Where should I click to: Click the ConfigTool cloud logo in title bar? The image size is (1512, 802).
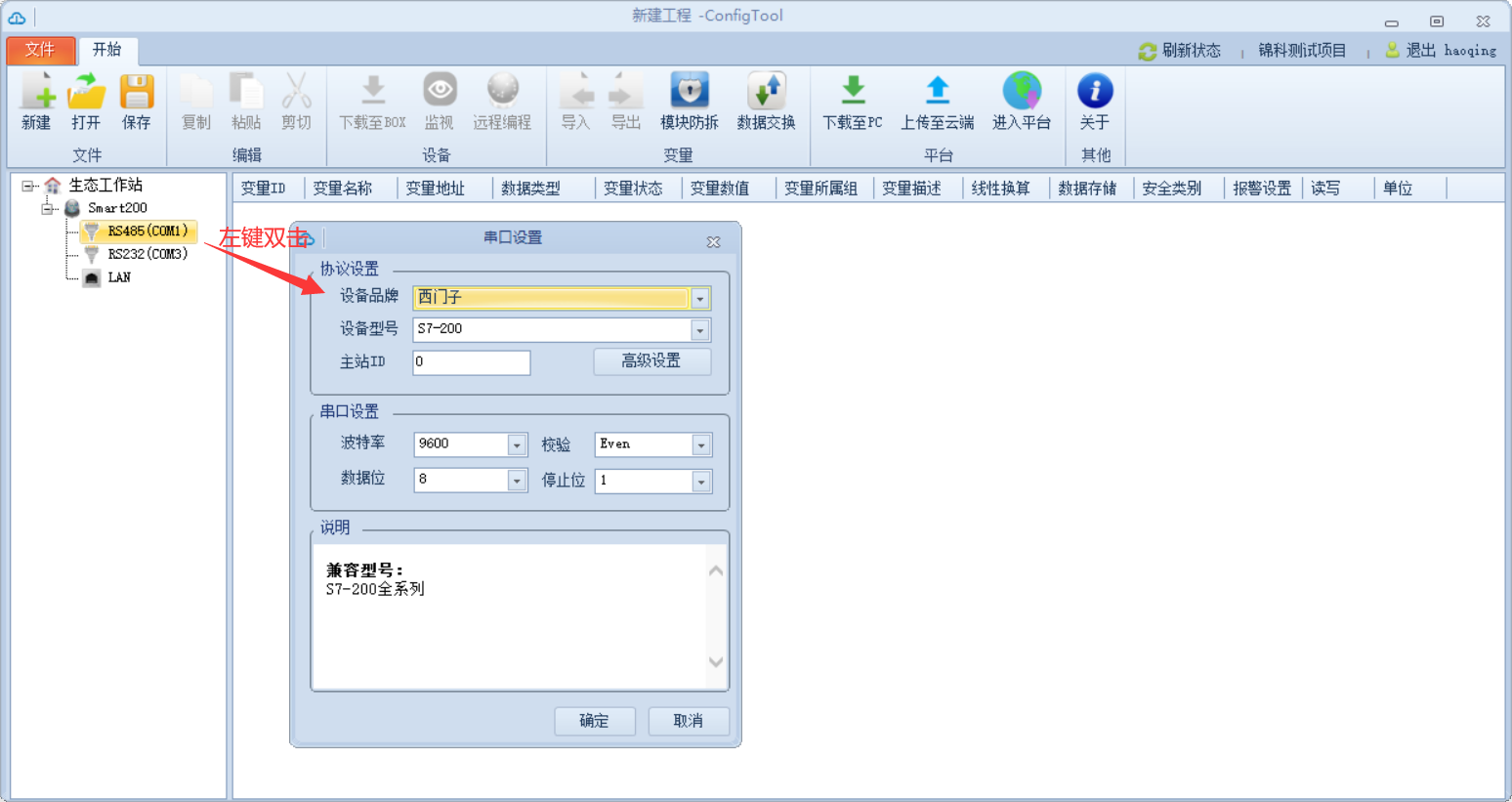[x=18, y=18]
